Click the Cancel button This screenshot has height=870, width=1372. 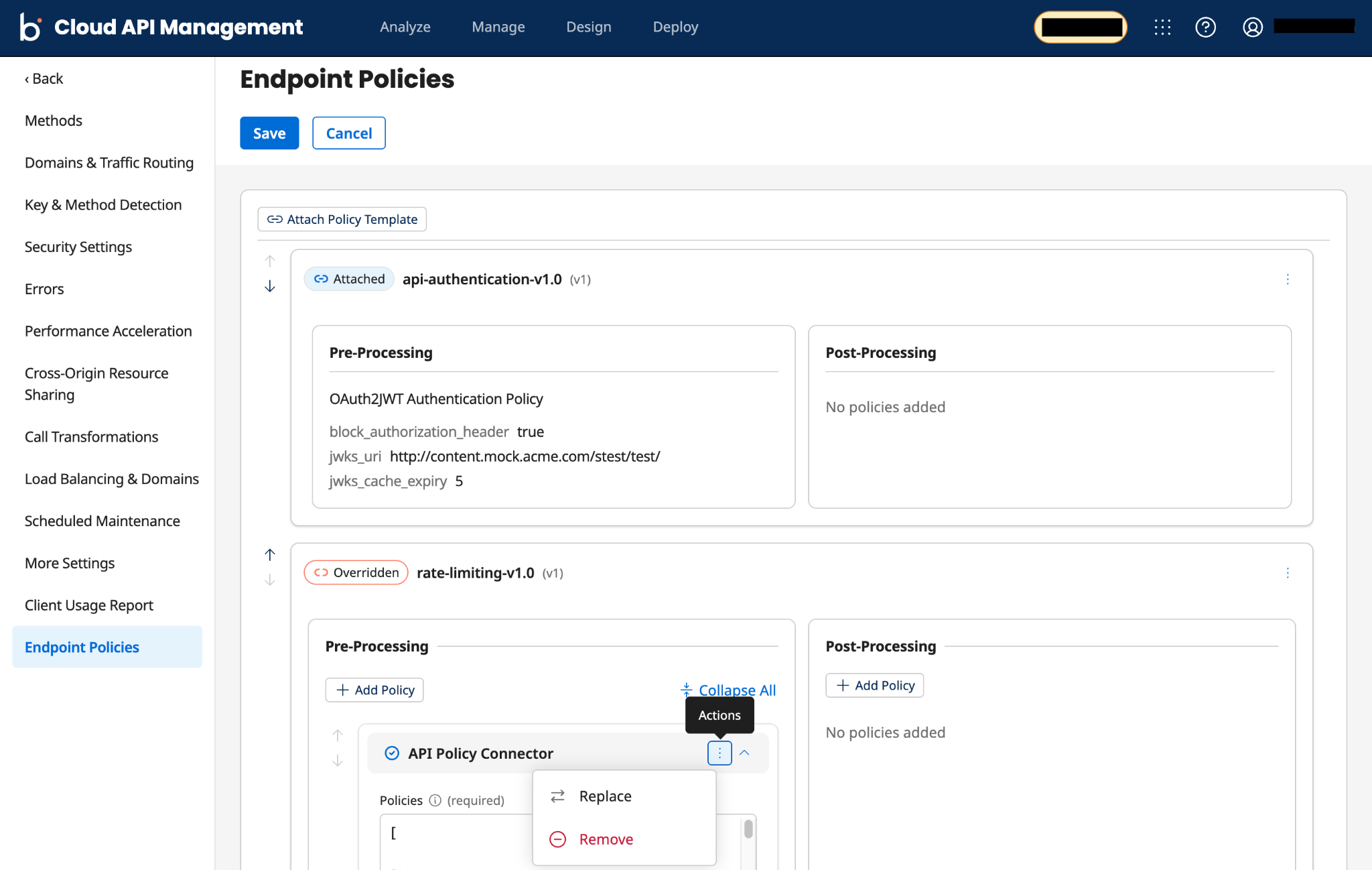click(349, 133)
